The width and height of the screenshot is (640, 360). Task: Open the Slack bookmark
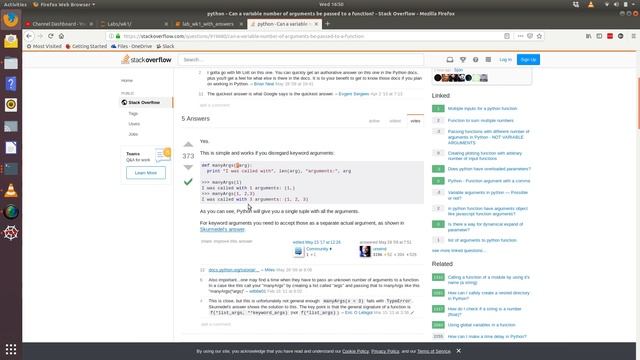point(165,46)
